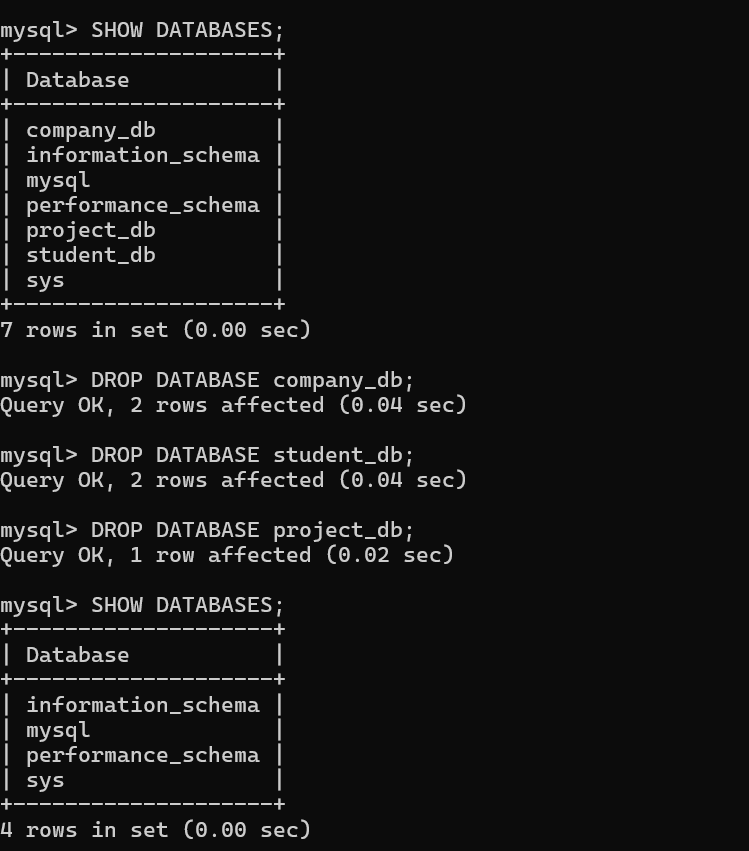Click the '4 rows in set' result text

coord(155,830)
